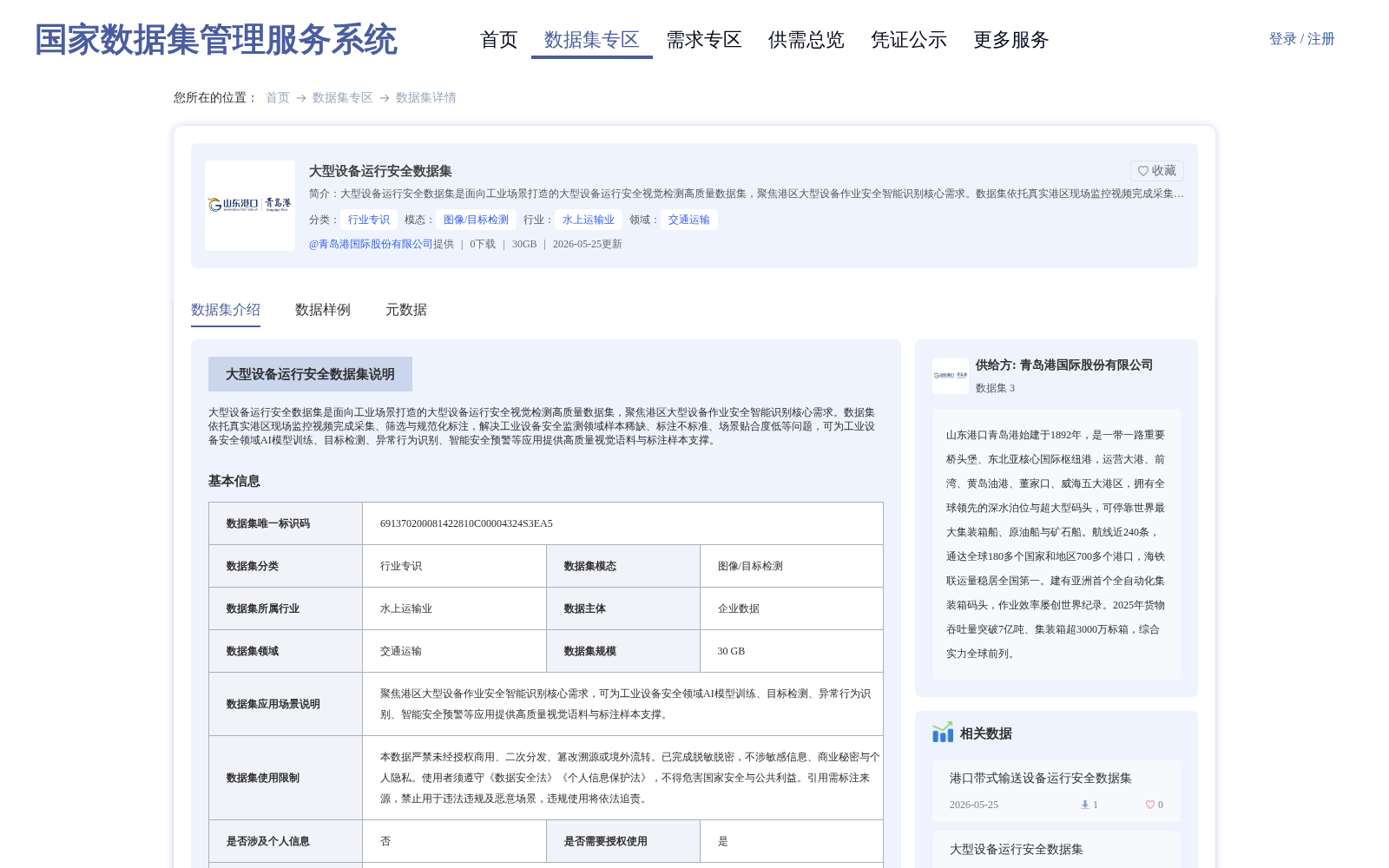Click the 2026-05-25更新 text in header
This screenshot has height=868, width=1389.
pos(588,244)
